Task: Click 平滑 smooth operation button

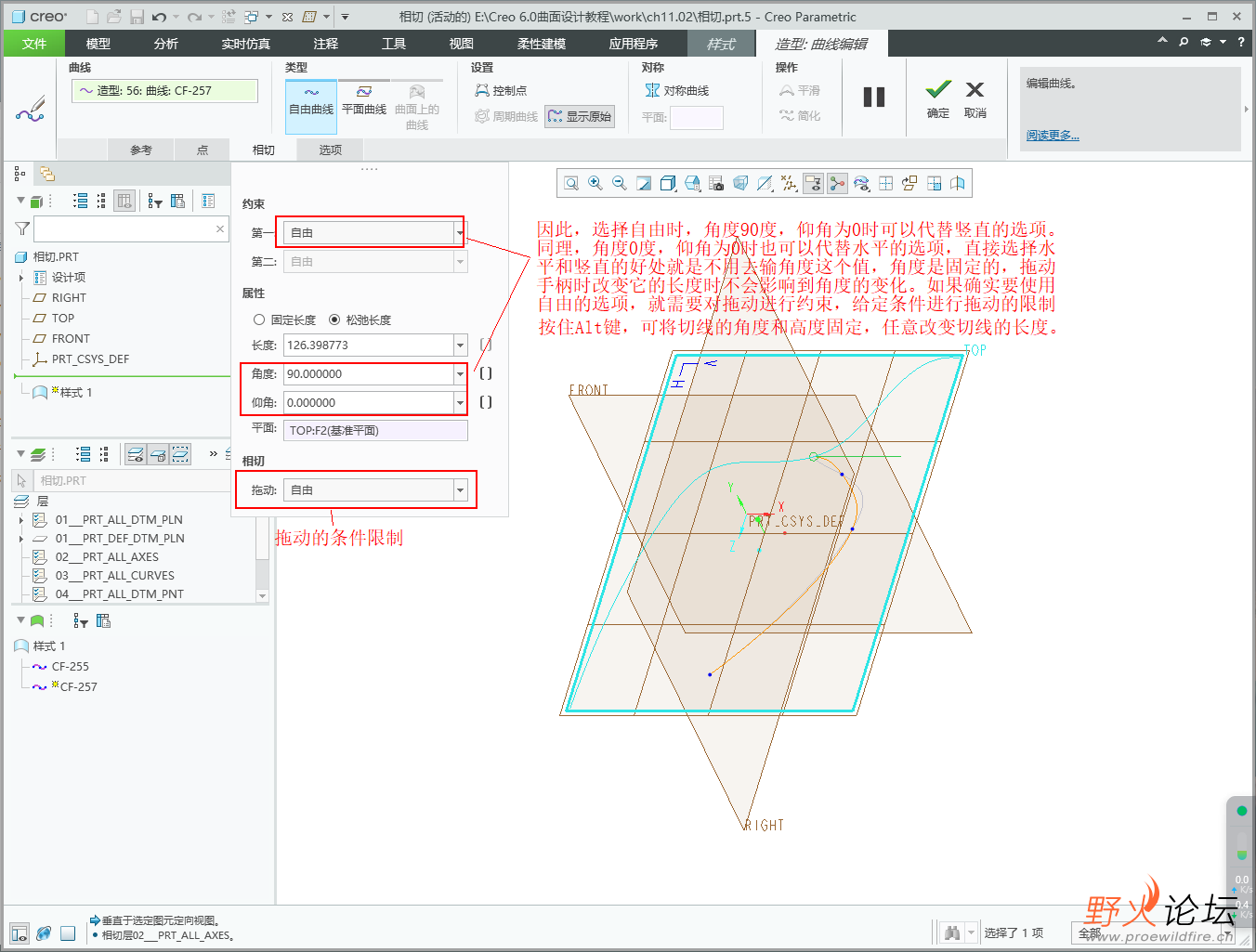Action: click(x=800, y=90)
